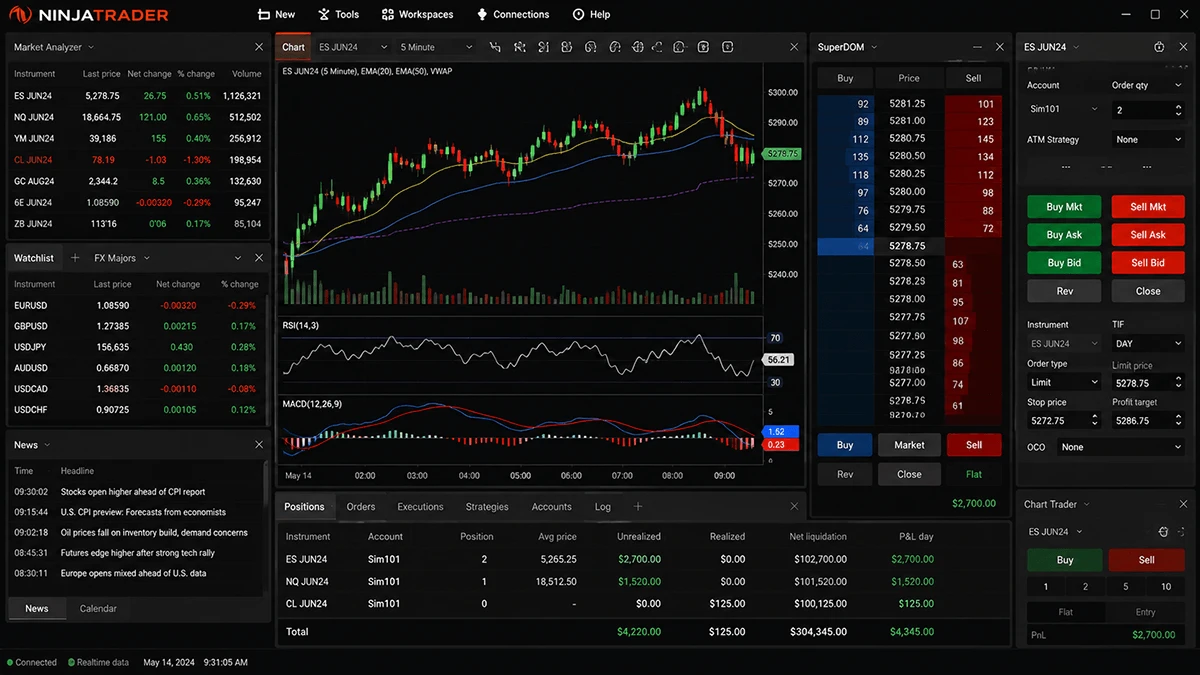Image resolution: width=1200 pixels, height=675 pixels.
Task: Open the New menu
Action: point(276,15)
